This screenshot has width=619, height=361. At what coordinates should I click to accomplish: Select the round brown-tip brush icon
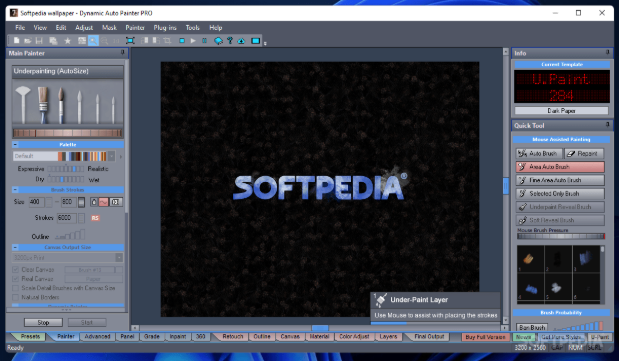coord(61,105)
